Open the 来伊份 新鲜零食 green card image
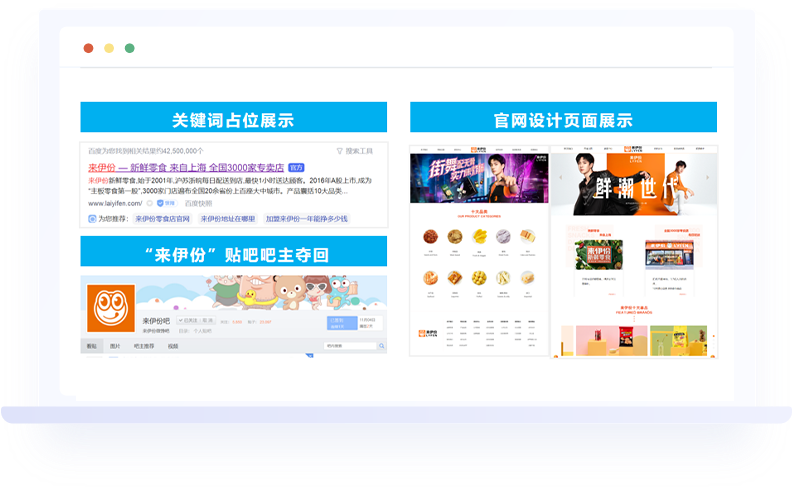The height and width of the screenshot is (491, 794). click(x=599, y=255)
